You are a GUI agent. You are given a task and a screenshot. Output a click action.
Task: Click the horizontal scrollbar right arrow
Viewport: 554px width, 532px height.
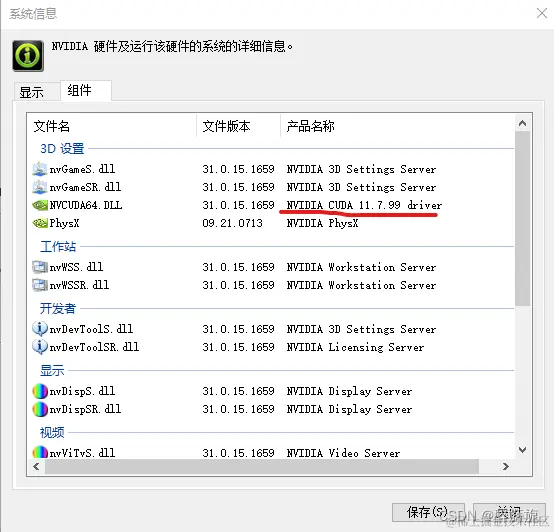point(506,467)
